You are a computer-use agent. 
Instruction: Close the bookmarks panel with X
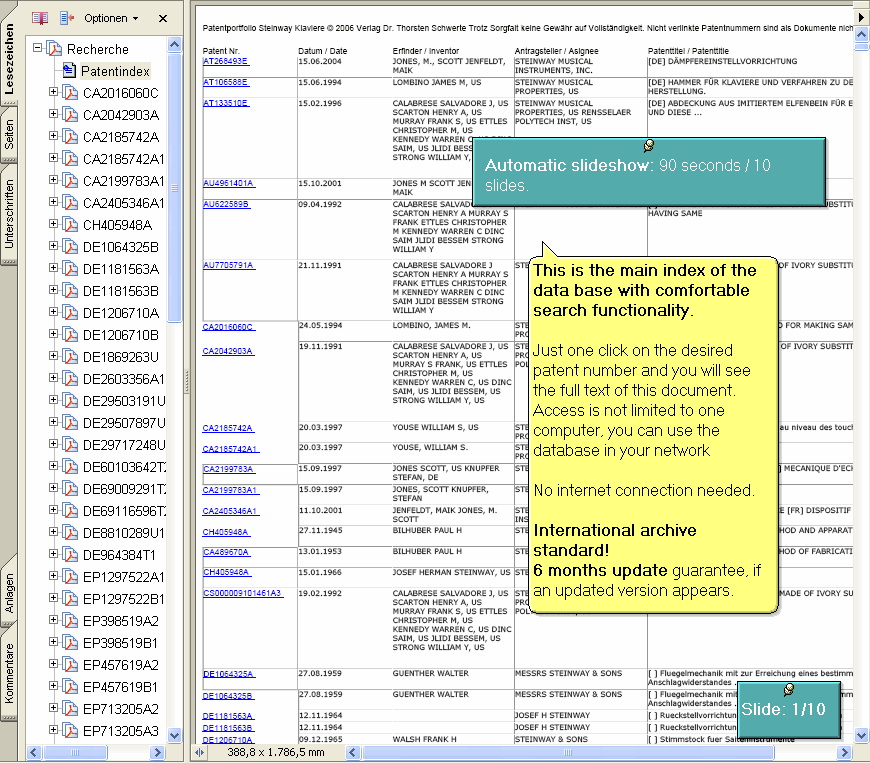coord(163,18)
